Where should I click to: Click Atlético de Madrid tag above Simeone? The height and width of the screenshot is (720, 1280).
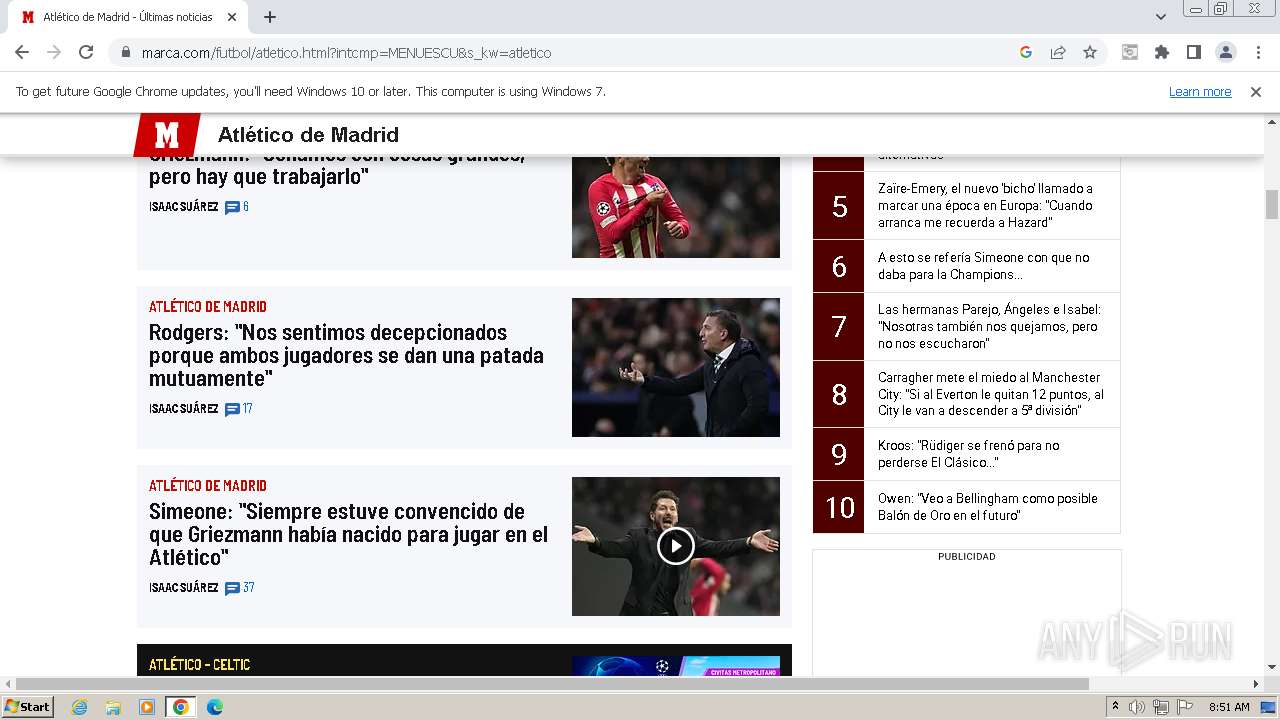coord(208,485)
